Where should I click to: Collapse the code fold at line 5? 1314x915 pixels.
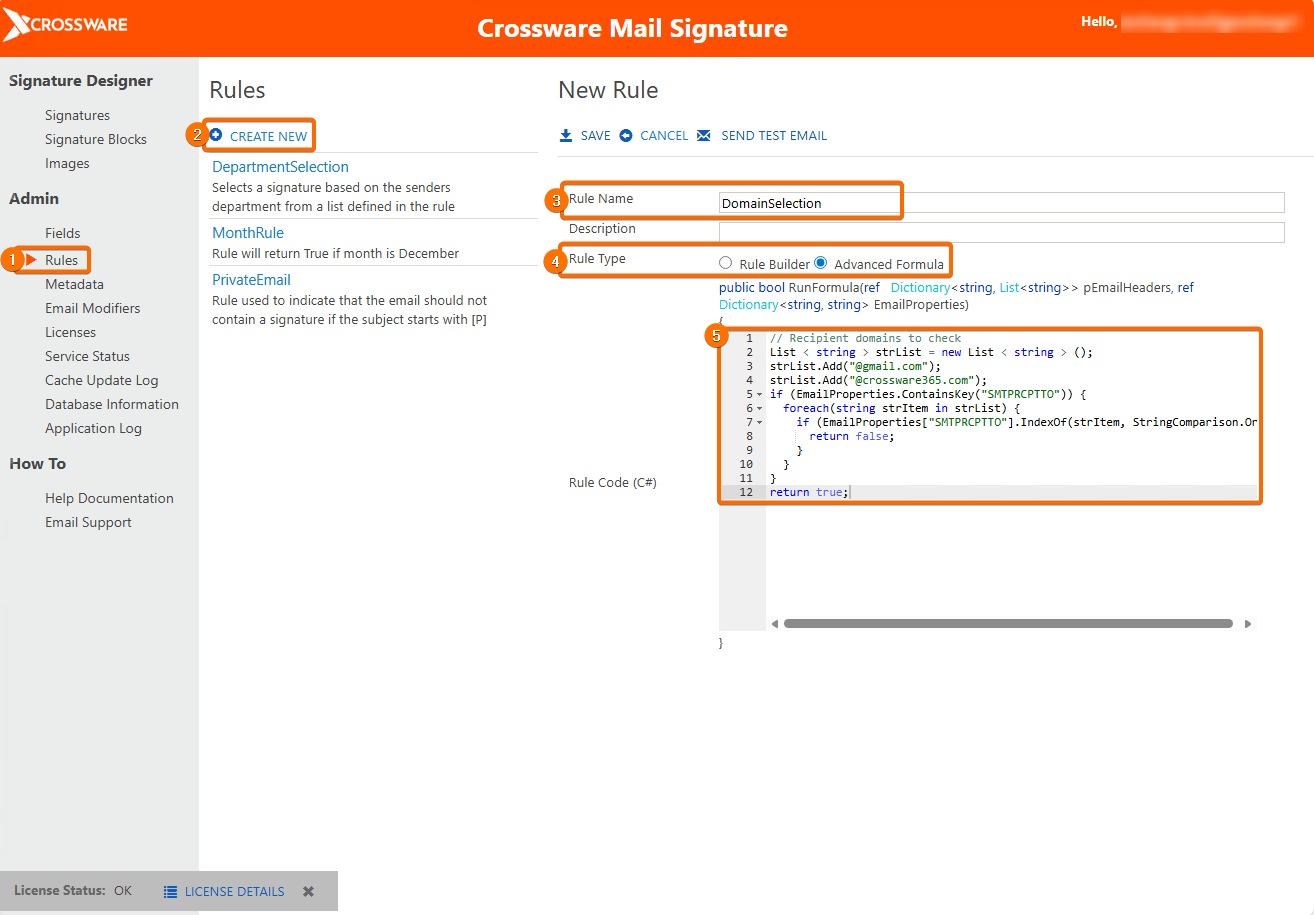click(x=760, y=395)
